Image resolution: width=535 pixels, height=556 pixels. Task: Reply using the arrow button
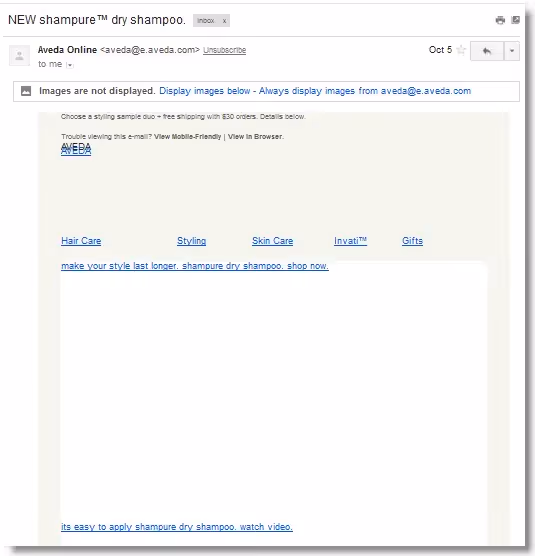pyautogui.click(x=487, y=51)
